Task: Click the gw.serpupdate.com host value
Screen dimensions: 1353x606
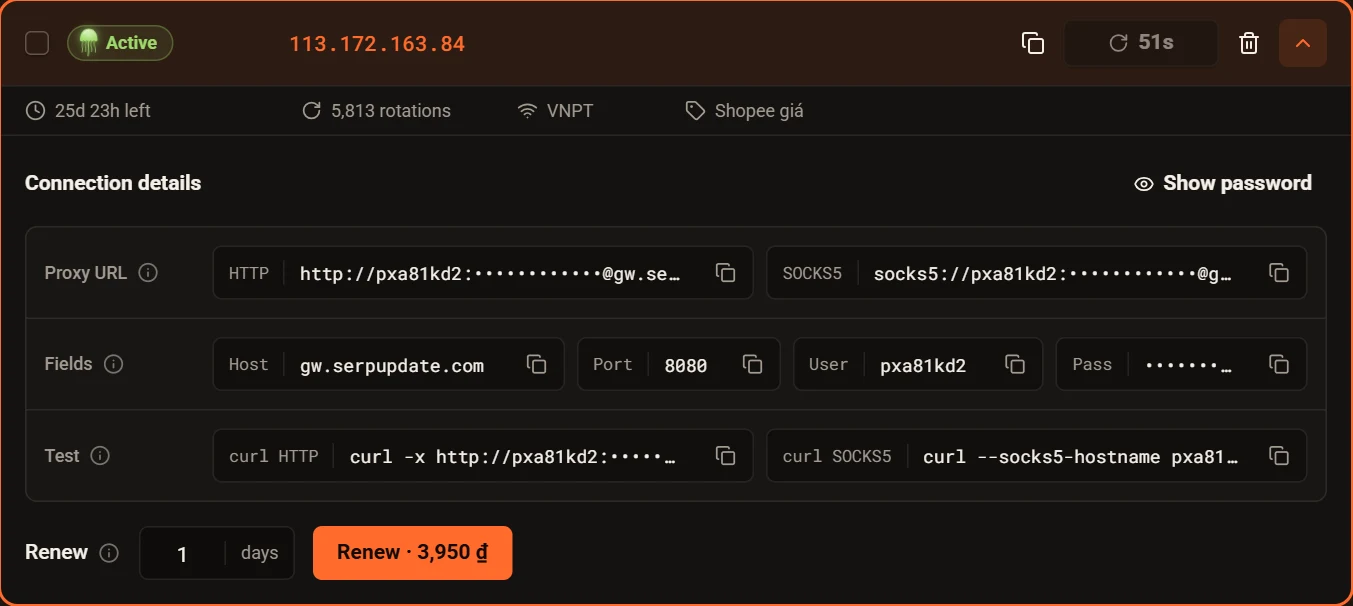Action: coord(392,366)
